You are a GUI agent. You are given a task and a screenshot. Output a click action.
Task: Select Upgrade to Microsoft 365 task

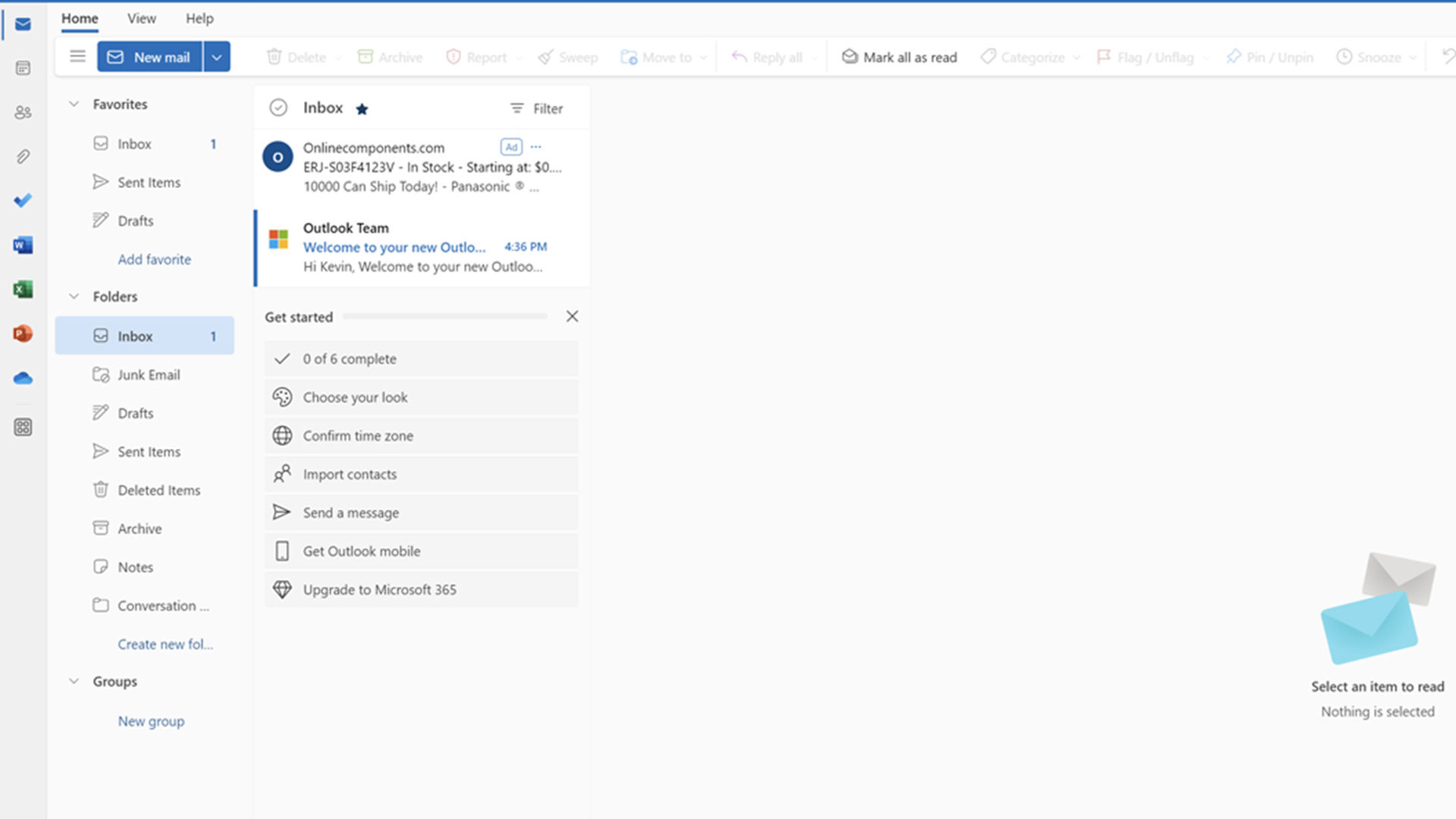pyautogui.click(x=422, y=589)
